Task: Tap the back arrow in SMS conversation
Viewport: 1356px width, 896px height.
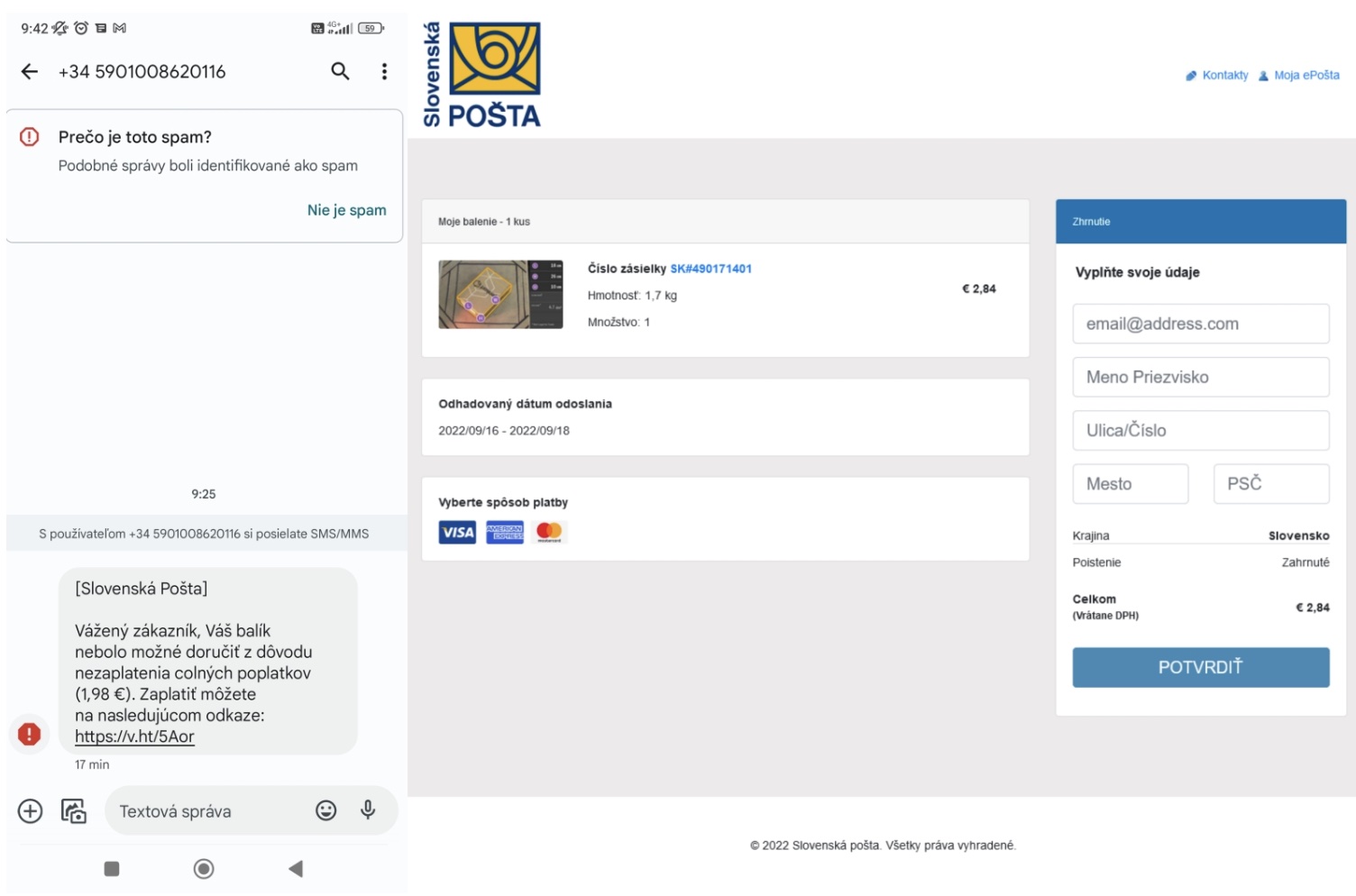Action: tap(30, 71)
